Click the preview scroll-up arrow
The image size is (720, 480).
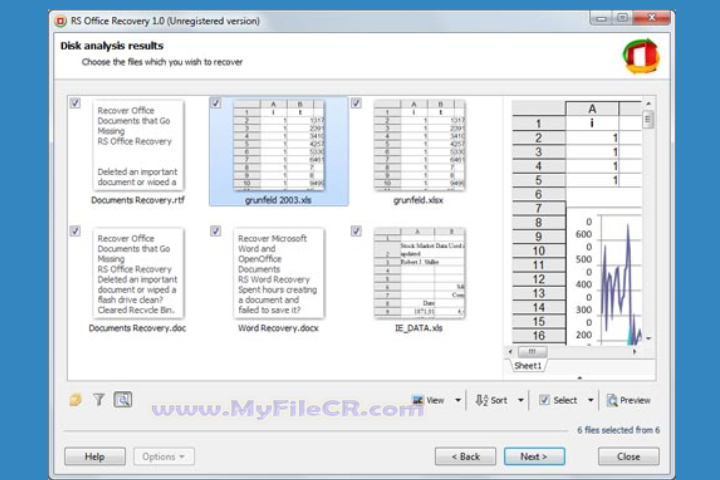[648, 104]
